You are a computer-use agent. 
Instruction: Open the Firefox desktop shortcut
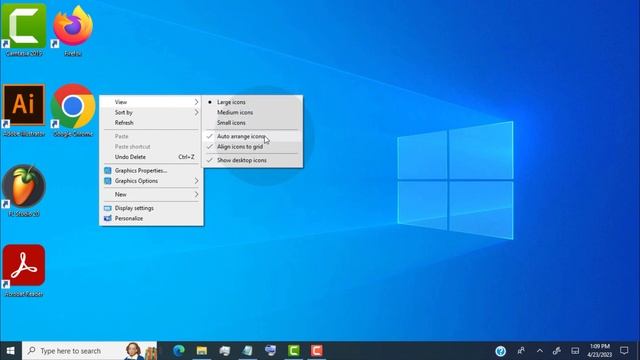pyautogui.click(x=73, y=29)
